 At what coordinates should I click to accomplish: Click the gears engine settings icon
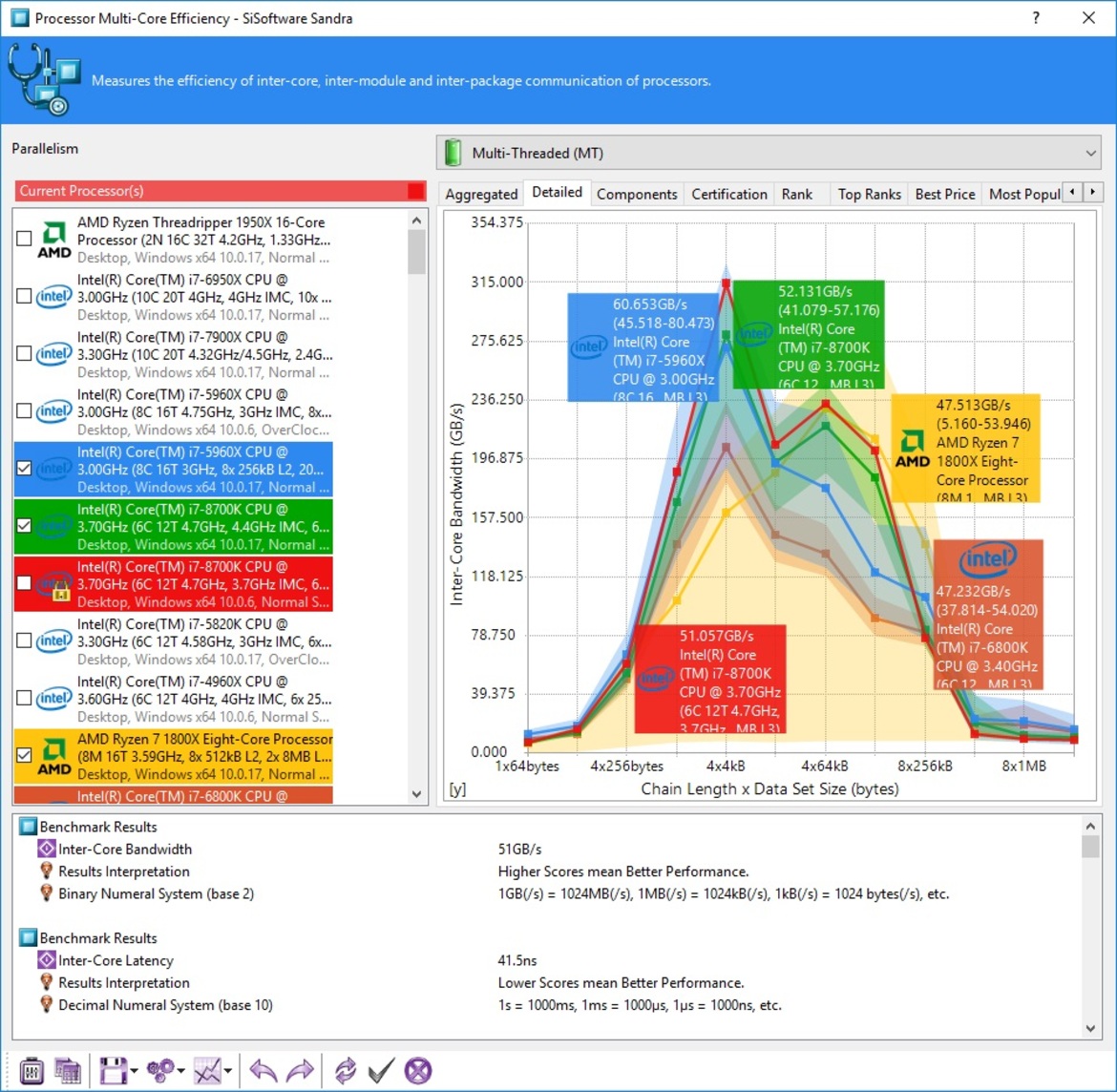pos(159,1071)
